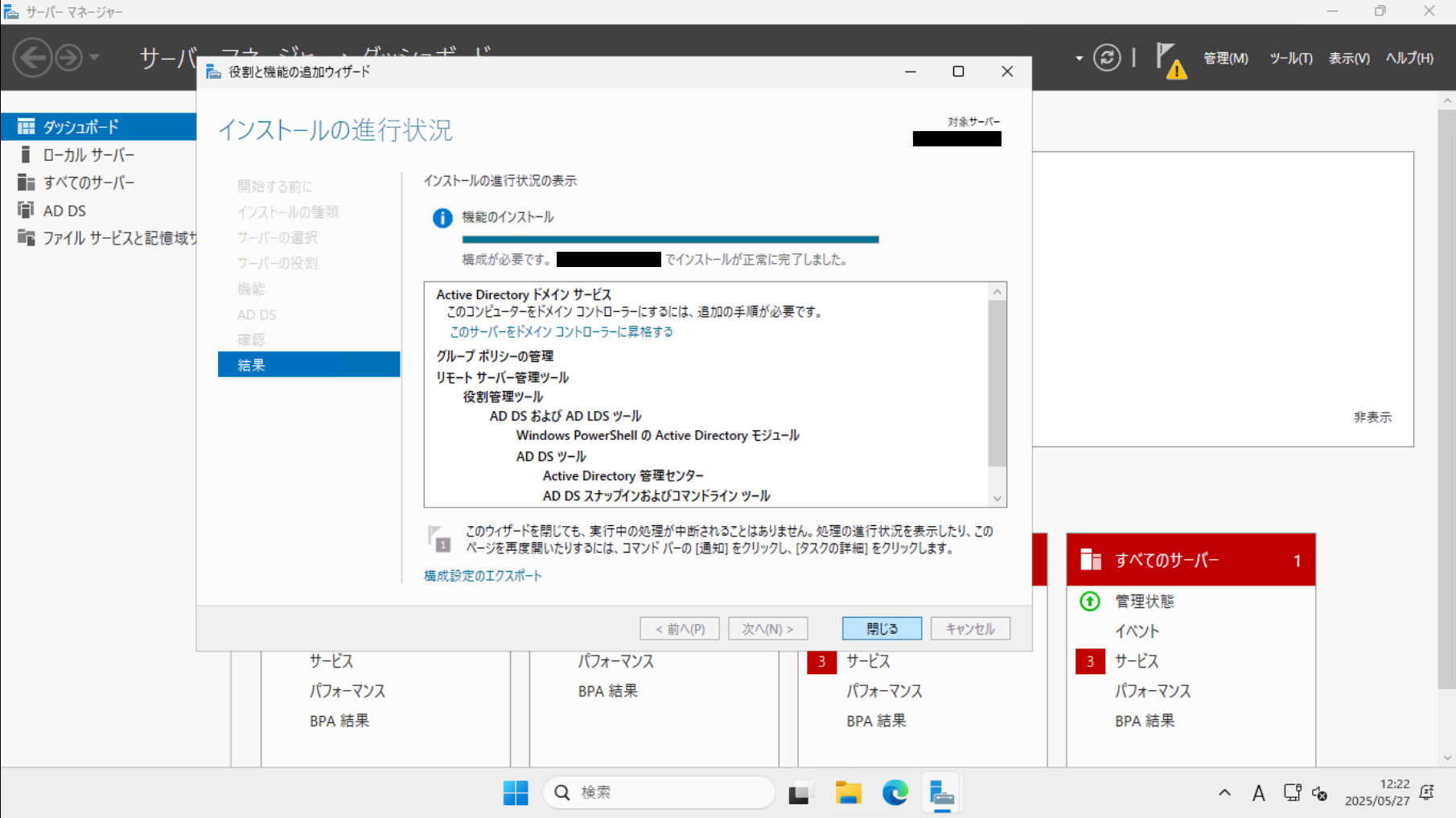Open the navigation history dropdown arrow

point(94,58)
